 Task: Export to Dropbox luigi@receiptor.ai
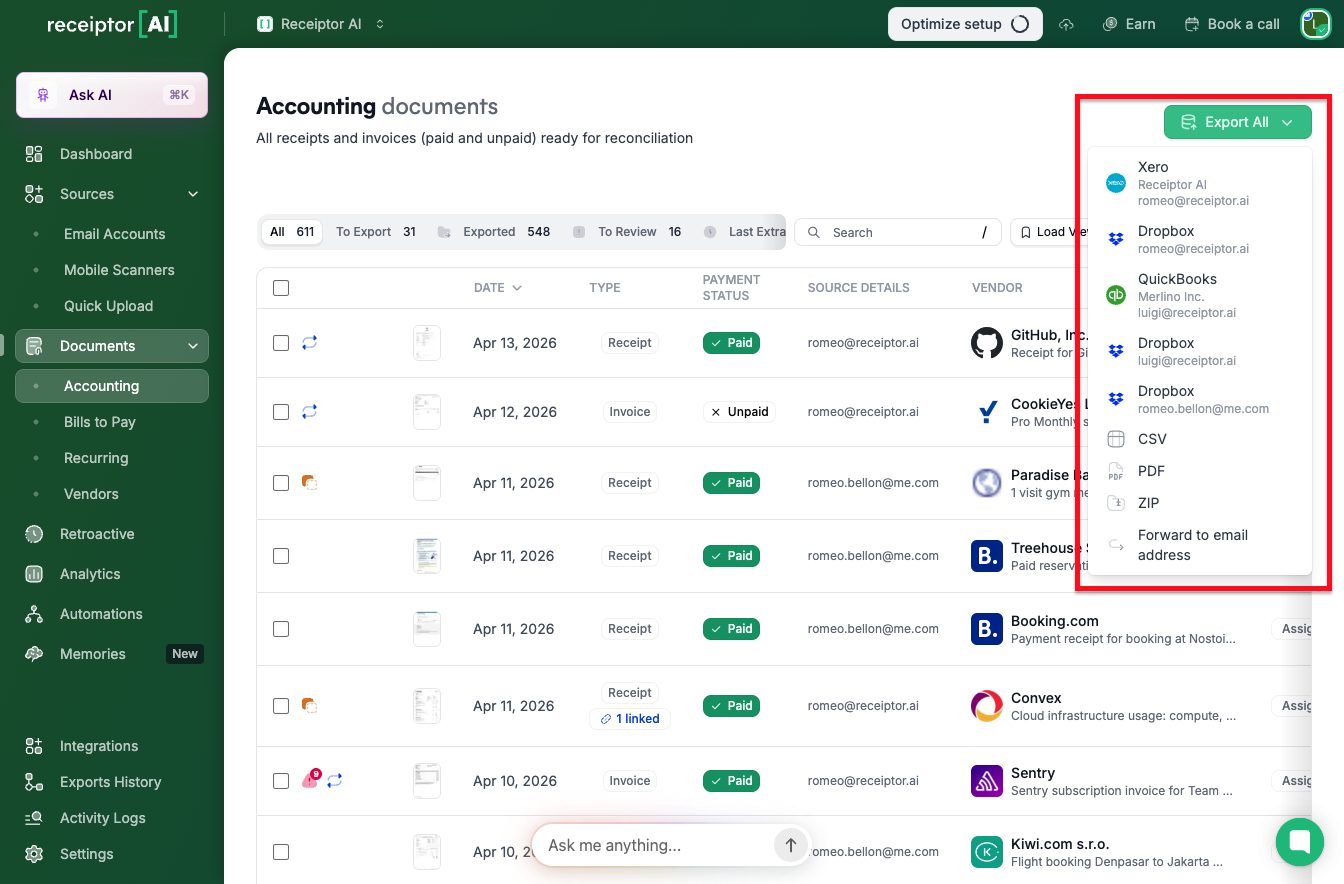pos(1199,352)
